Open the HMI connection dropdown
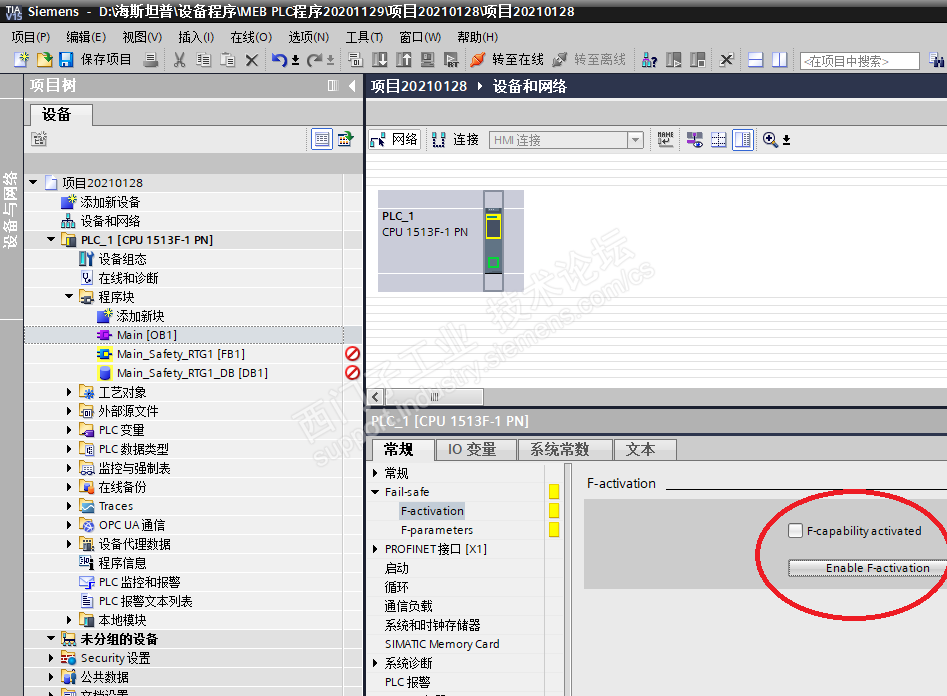The width and height of the screenshot is (947, 696). (x=635, y=140)
